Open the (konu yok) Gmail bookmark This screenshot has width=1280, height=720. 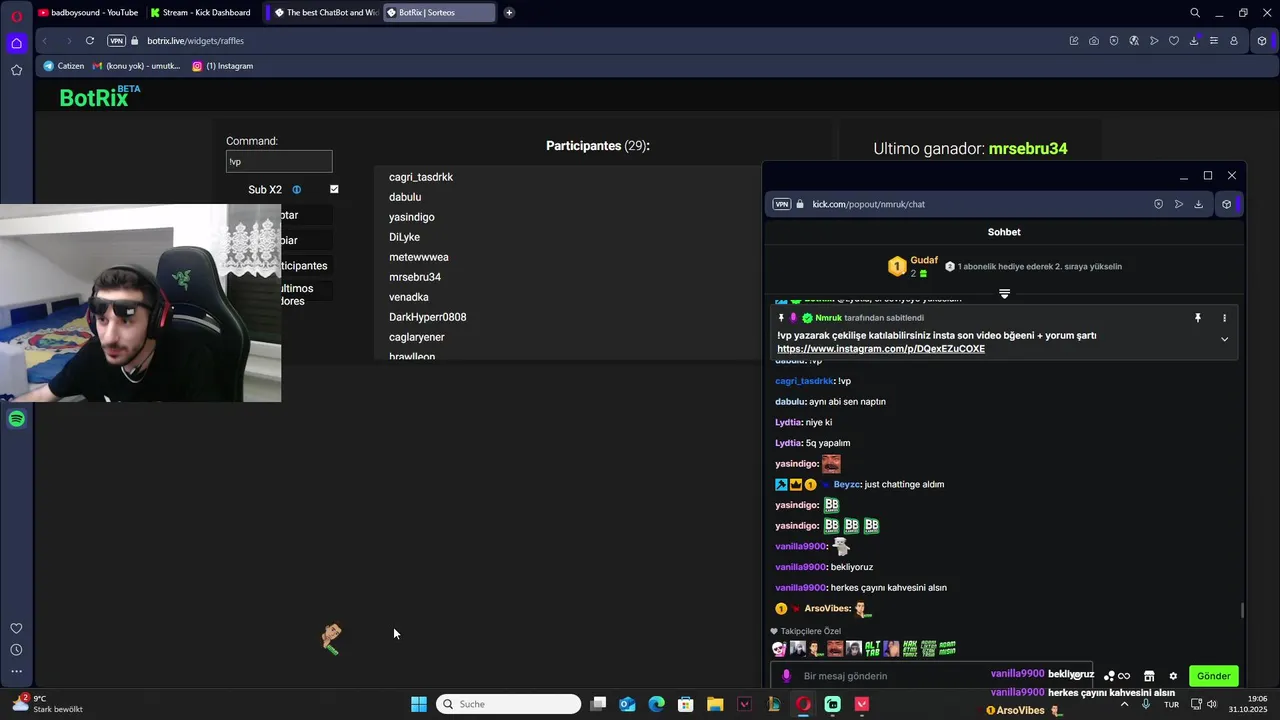click(137, 66)
